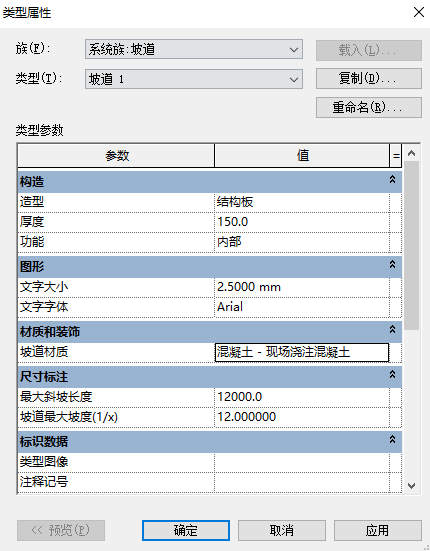Apply changes with the 应用 button

click(x=378, y=530)
